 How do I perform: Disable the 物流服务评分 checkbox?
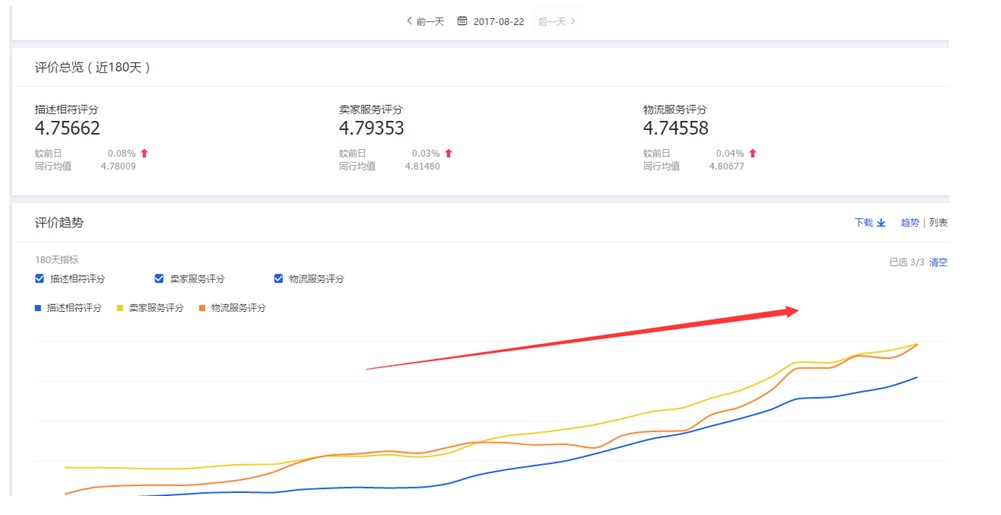point(279,279)
